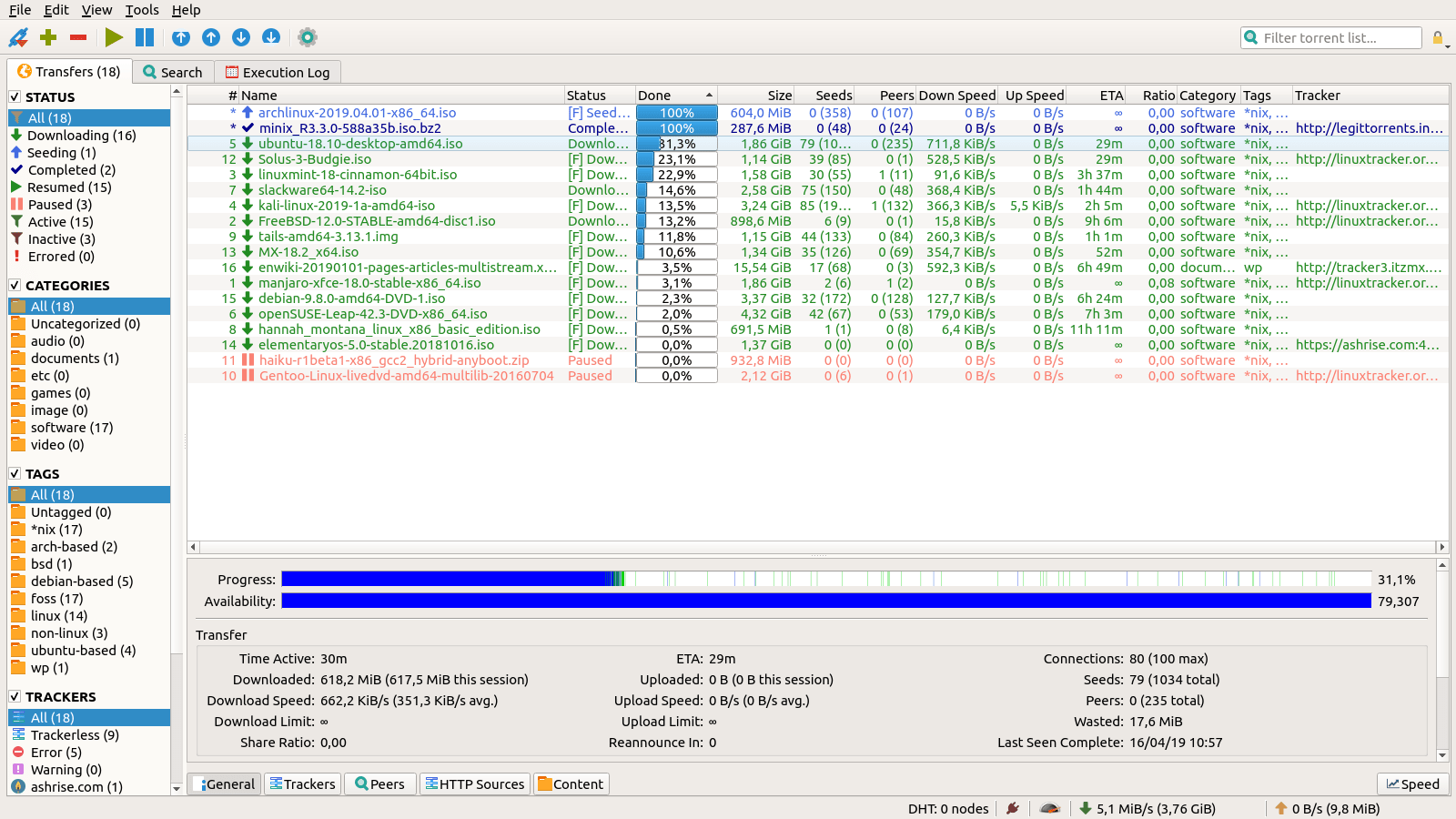Toggle the STATUS section checkbox
The height and width of the screenshot is (819, 1456).
pyautogui.click(x=14, y=96)
